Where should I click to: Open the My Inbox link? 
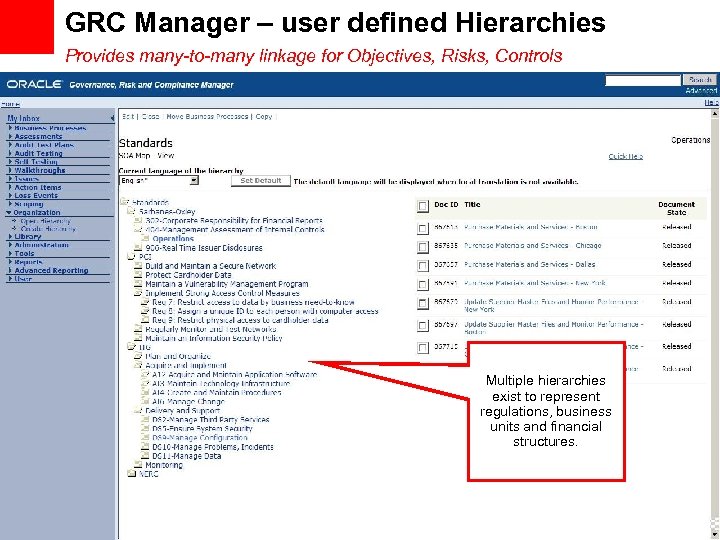(23, 118)
